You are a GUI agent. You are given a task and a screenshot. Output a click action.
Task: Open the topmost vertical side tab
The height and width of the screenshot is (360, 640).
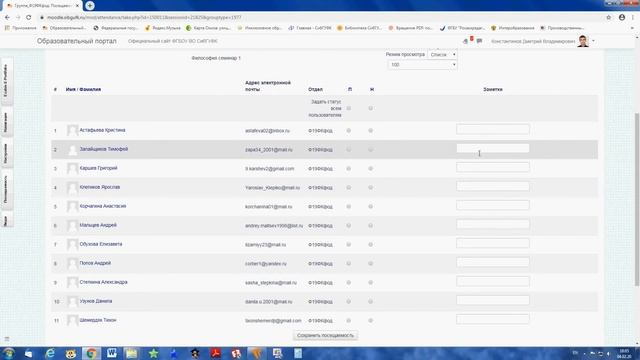(6, 80)
